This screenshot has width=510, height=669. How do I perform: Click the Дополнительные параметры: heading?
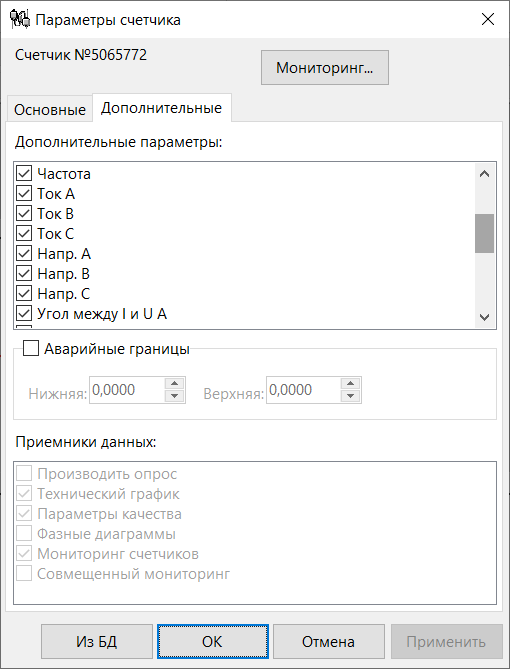[119, 142]
